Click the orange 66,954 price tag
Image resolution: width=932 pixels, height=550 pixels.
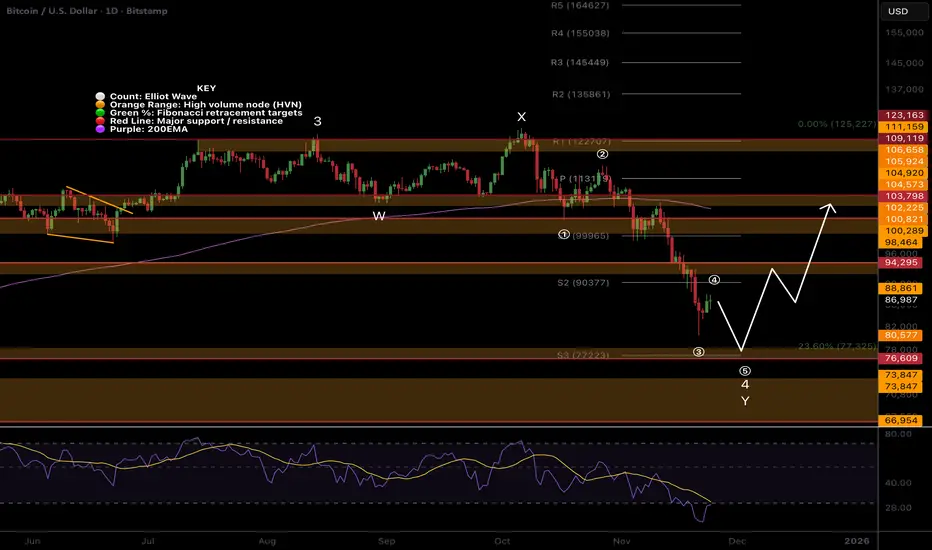(x=901, y=420)
